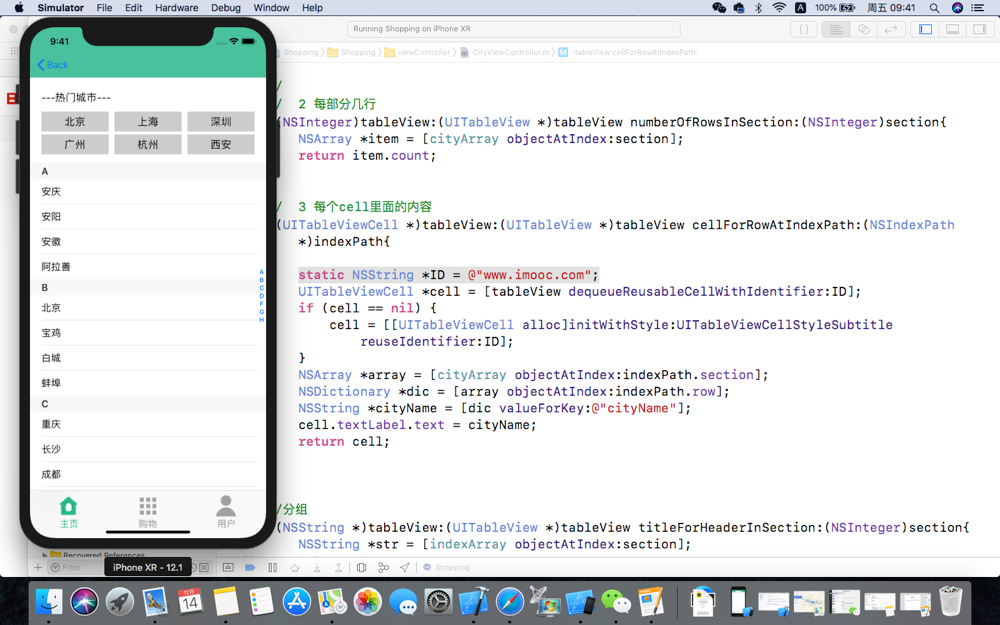Hide the debug area via bar icon
Viewport: 1000px width, 625px height.
coord(228,567)
